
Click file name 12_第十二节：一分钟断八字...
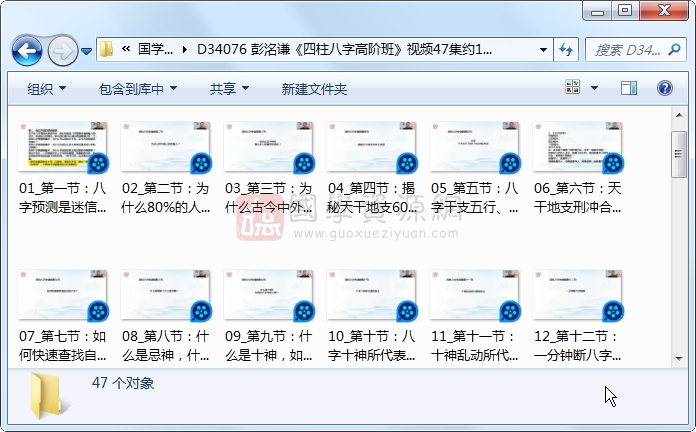point(577,345)
